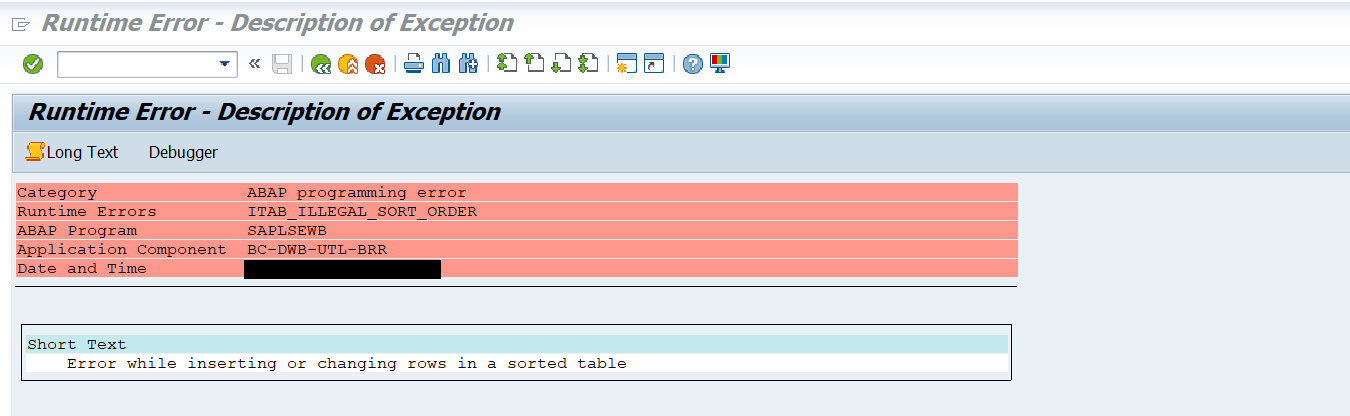The width and height of the screenshot is (1350, 416).
Task: Click the orange Exit icon
Action: point(348,64)
